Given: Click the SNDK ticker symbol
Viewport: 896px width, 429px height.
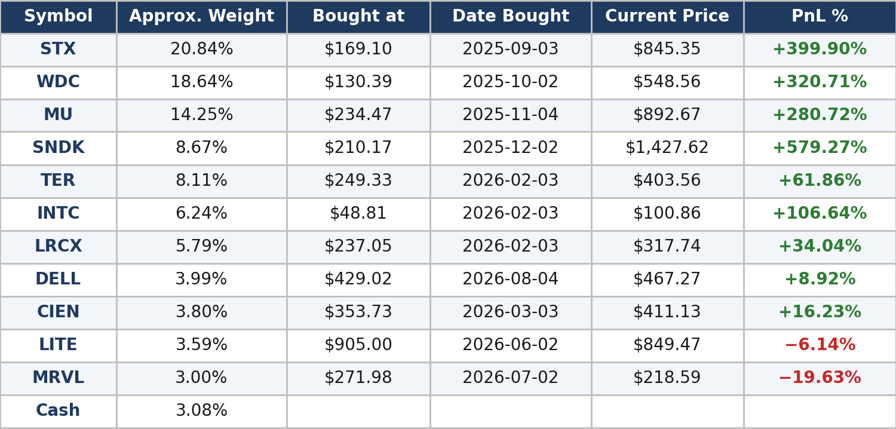Looking at the screenshot, I should (58, 148).
